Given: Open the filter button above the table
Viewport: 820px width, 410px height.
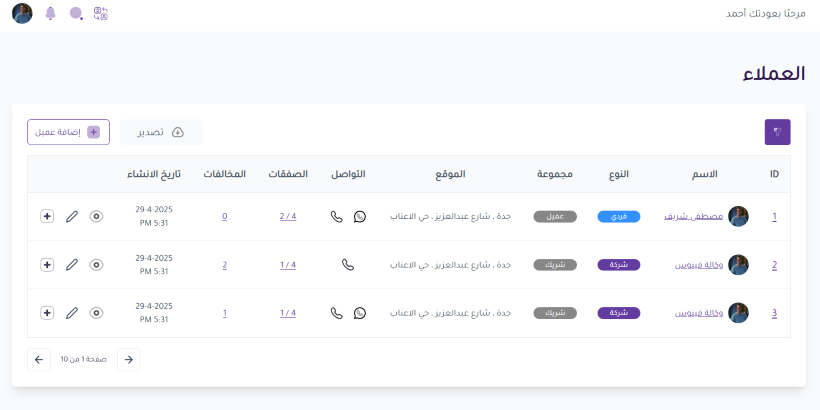Looking at the screenshot, I should coord(777,132).
